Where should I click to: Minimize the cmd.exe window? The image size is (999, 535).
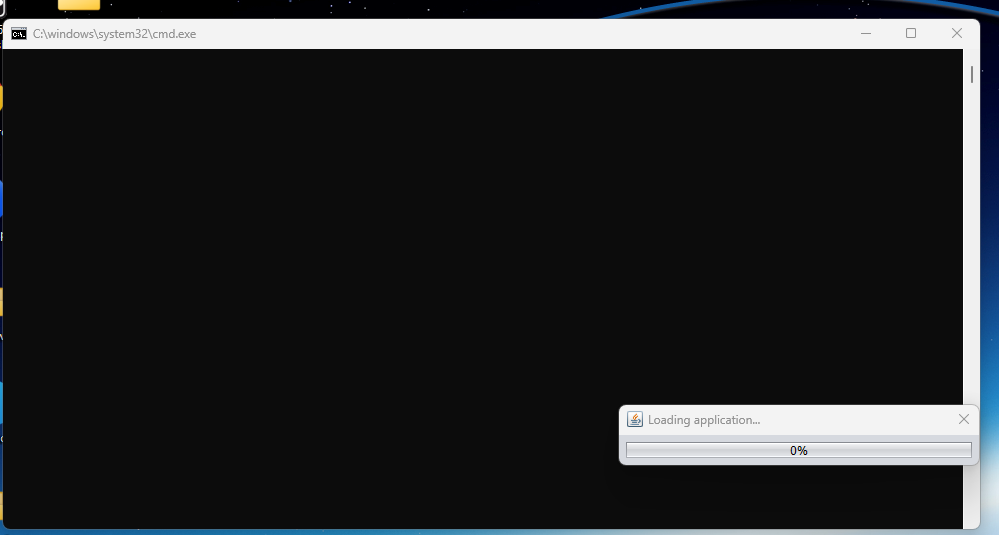[866, 34]
